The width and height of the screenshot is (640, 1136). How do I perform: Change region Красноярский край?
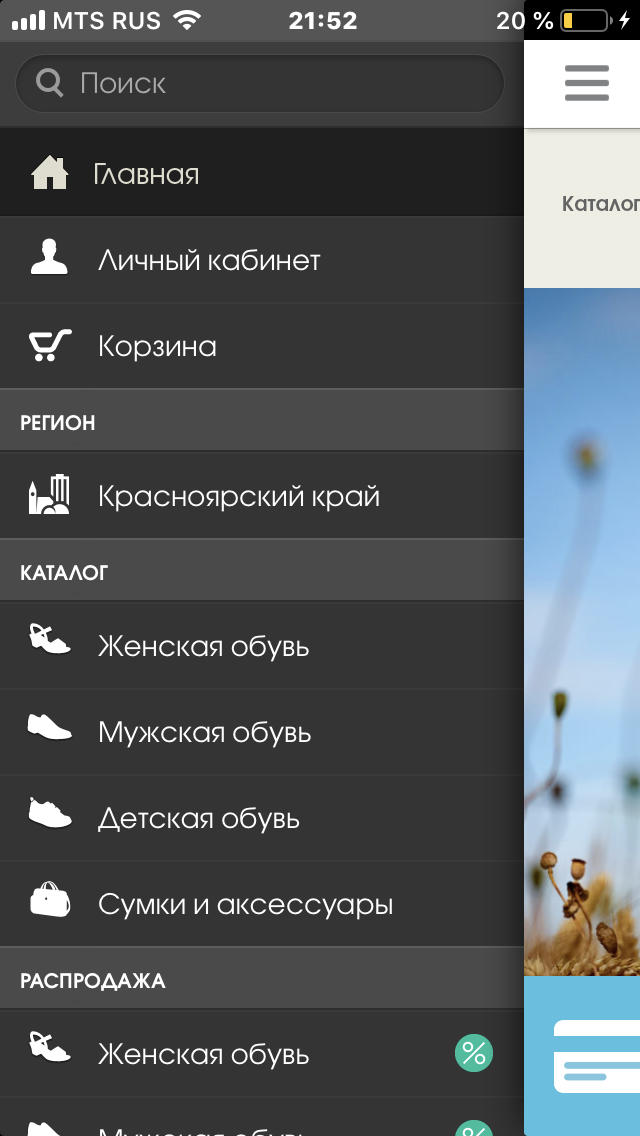(x=239, y=496)
